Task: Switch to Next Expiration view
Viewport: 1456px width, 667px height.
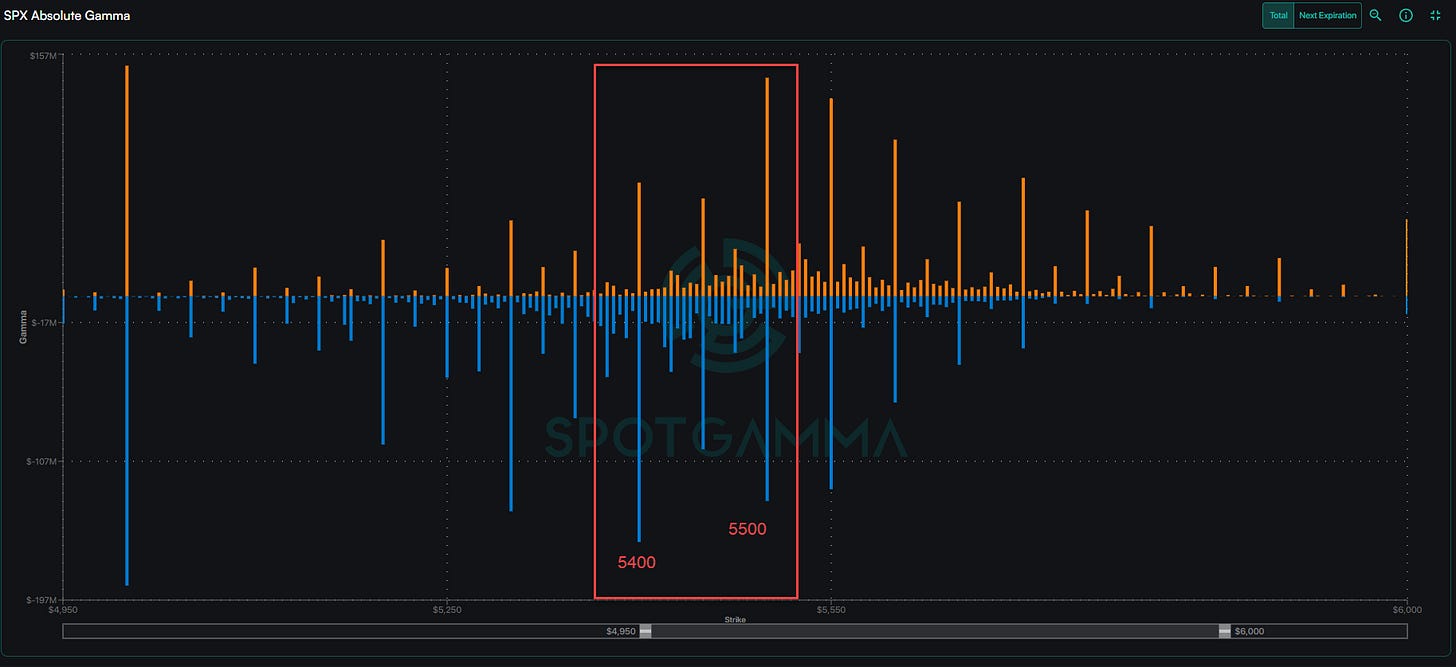Action: pyautogui.click(x=1327, y=16)
